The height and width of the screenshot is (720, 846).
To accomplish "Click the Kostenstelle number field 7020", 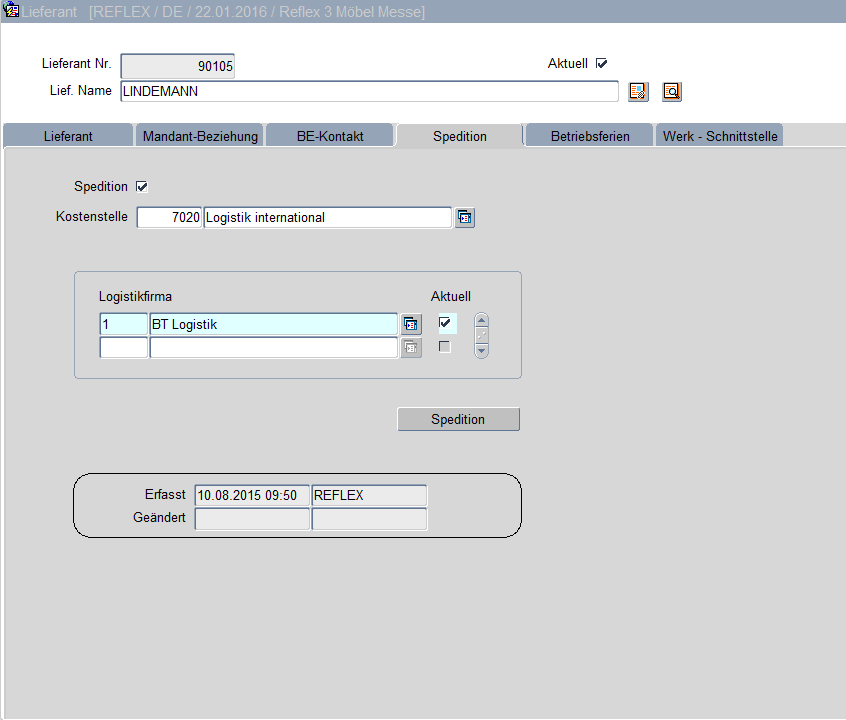I will coord(169,217).
